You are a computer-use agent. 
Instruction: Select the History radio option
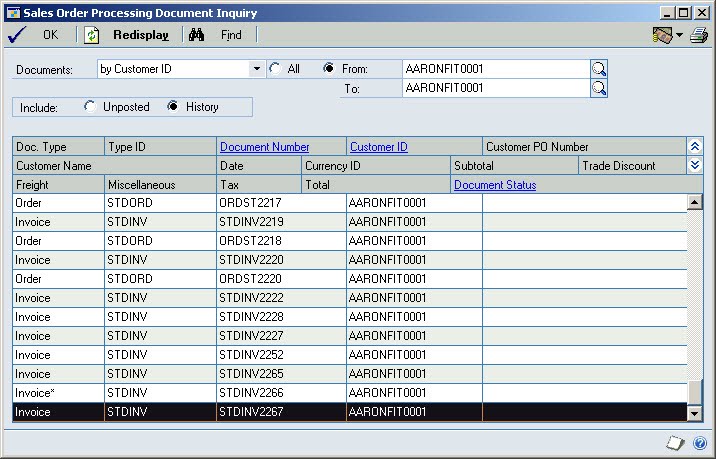click(173, 106)
